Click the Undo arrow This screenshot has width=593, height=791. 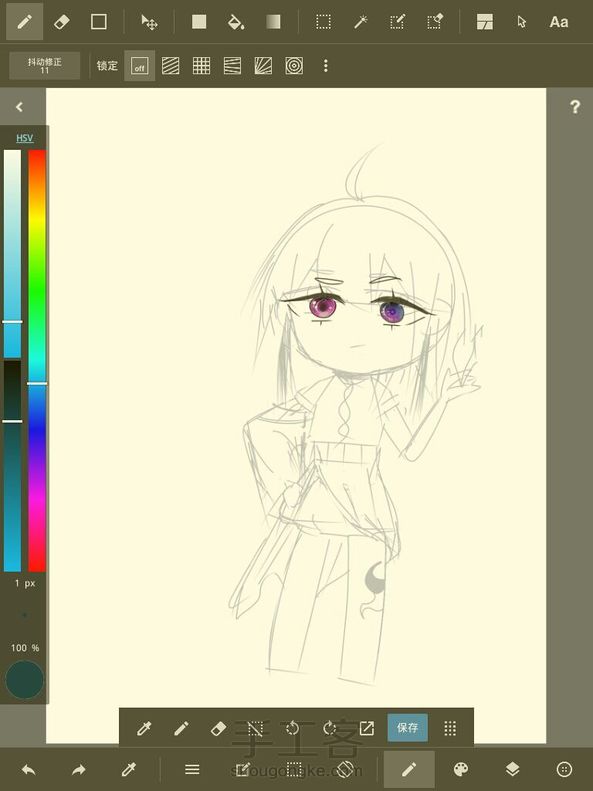(28, 770)
